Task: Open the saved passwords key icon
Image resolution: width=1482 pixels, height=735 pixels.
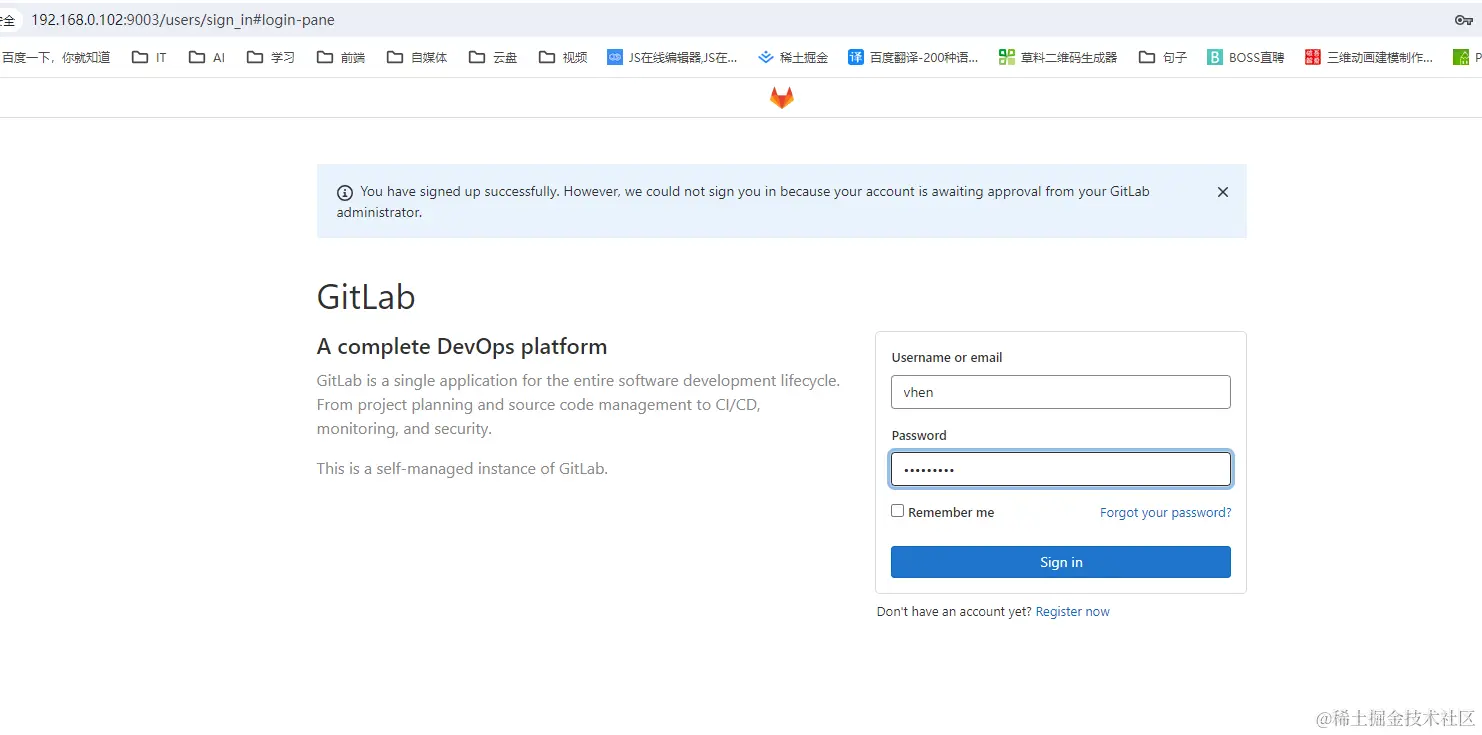Action: click(x=1463, y=20)
